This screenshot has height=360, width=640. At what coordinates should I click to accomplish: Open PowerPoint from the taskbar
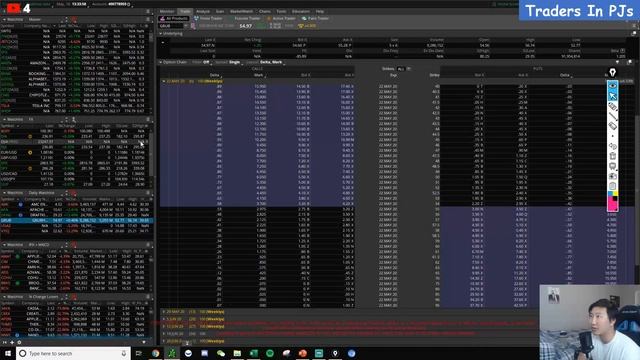pyautogui.click(x=302, y=353)
